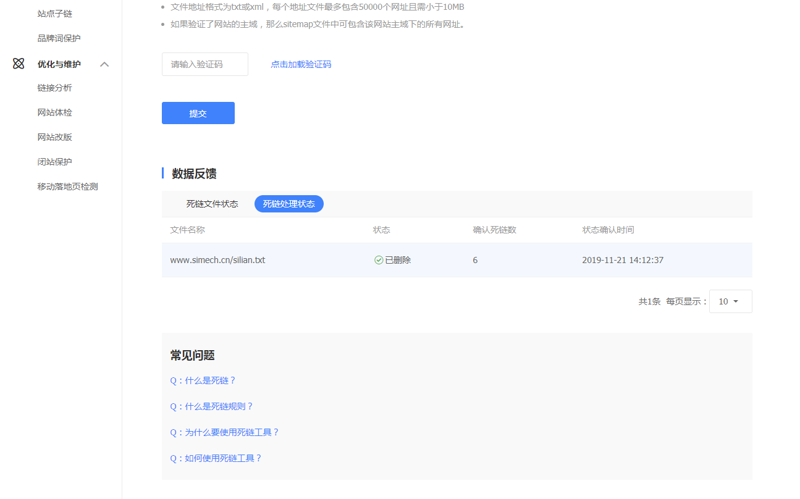Open 移动落地页检测 in sidebar
Viewport: 800px width, 499px height.
pyautogui.click(x=67, y=186)
